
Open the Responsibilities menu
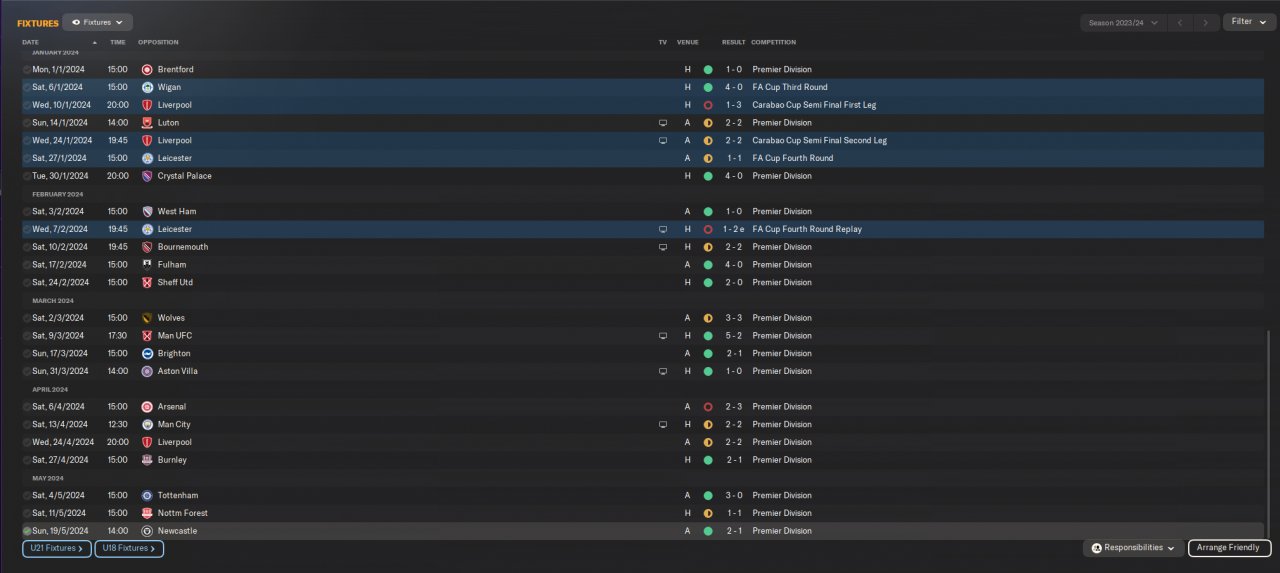(1133, 548)
